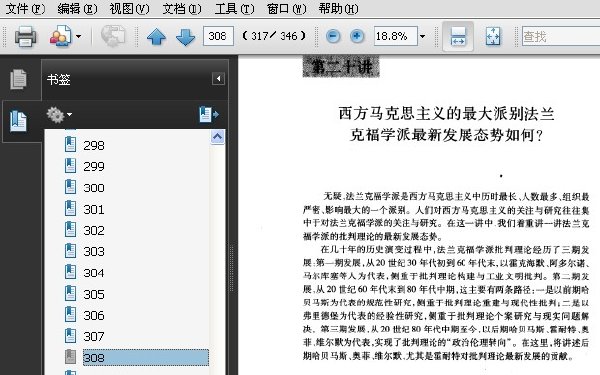Select the highlighted bookmark 308
Screen dimensions: 600x375
146,357
